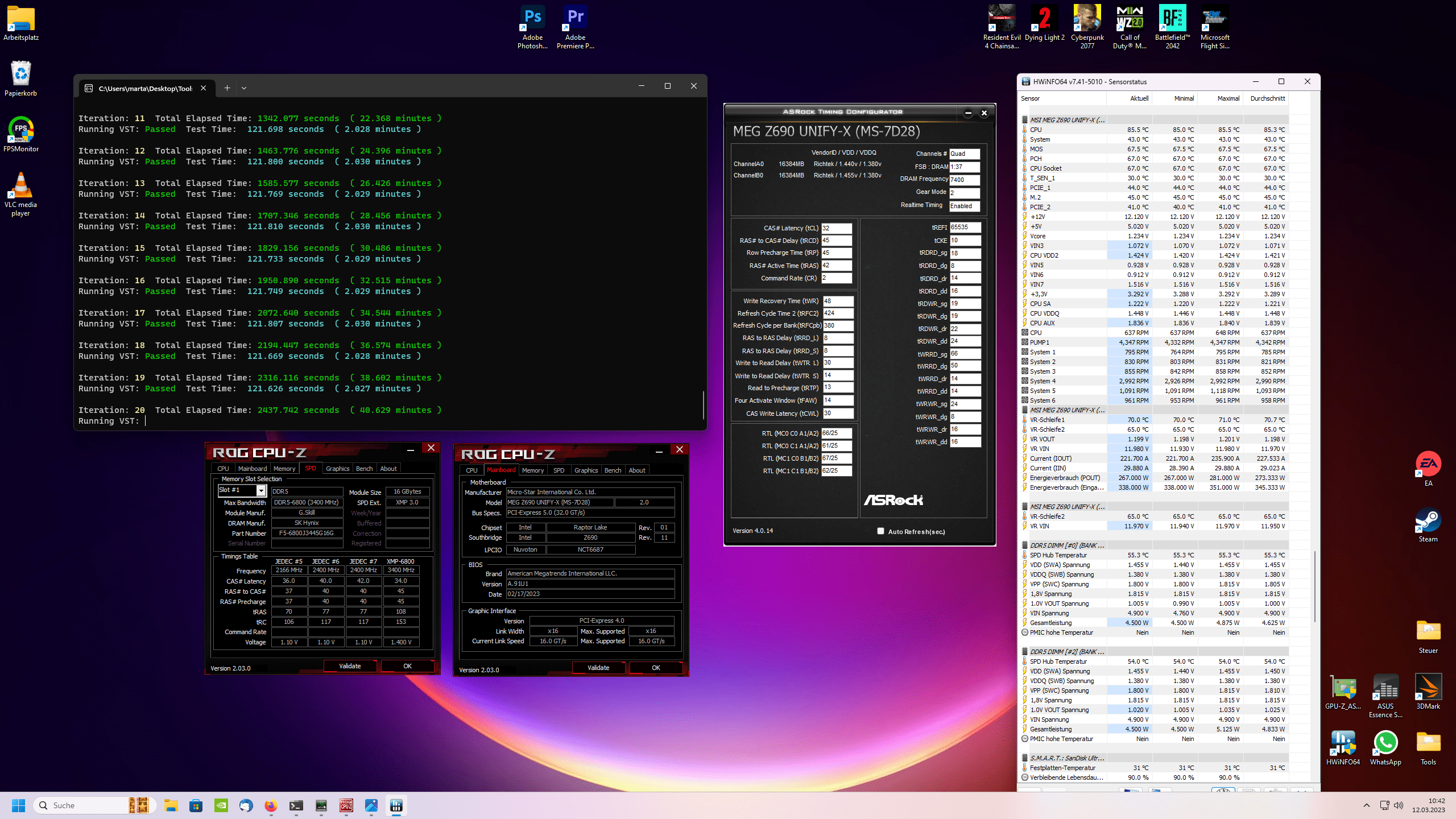
Task: Click the DRAM Frequency field showing 7400
Action: [965, 180]
